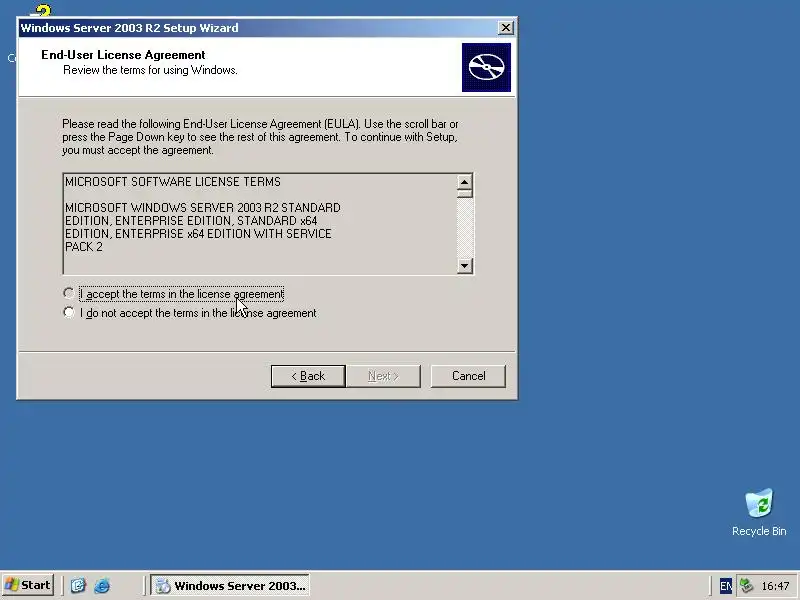
Task: Click the setup CD icon in the header
Action: [x=486, y=67]
